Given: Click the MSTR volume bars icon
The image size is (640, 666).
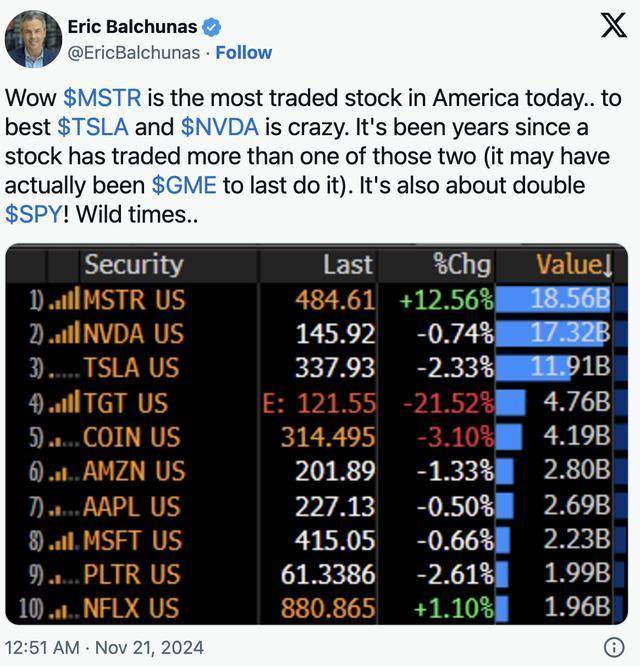Looking at the screenshot, I should pos(64,300).
